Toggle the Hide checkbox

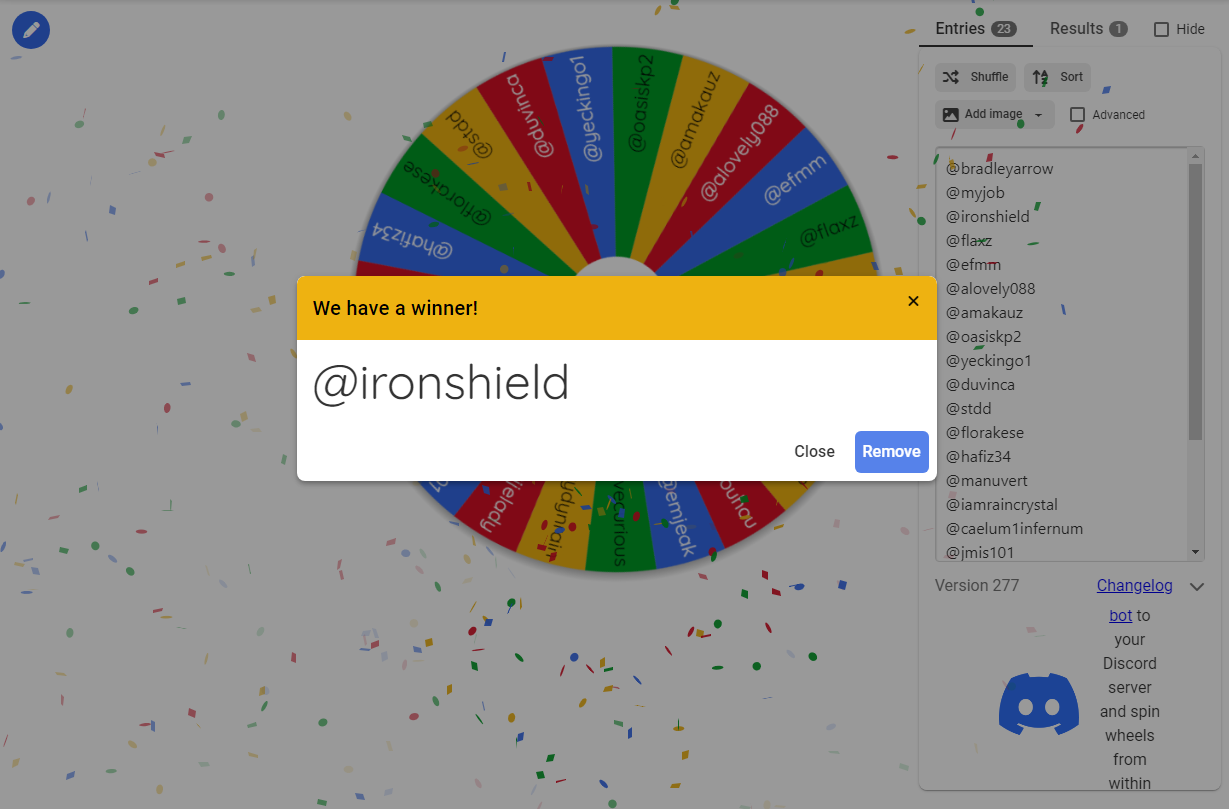(1161, 29)
